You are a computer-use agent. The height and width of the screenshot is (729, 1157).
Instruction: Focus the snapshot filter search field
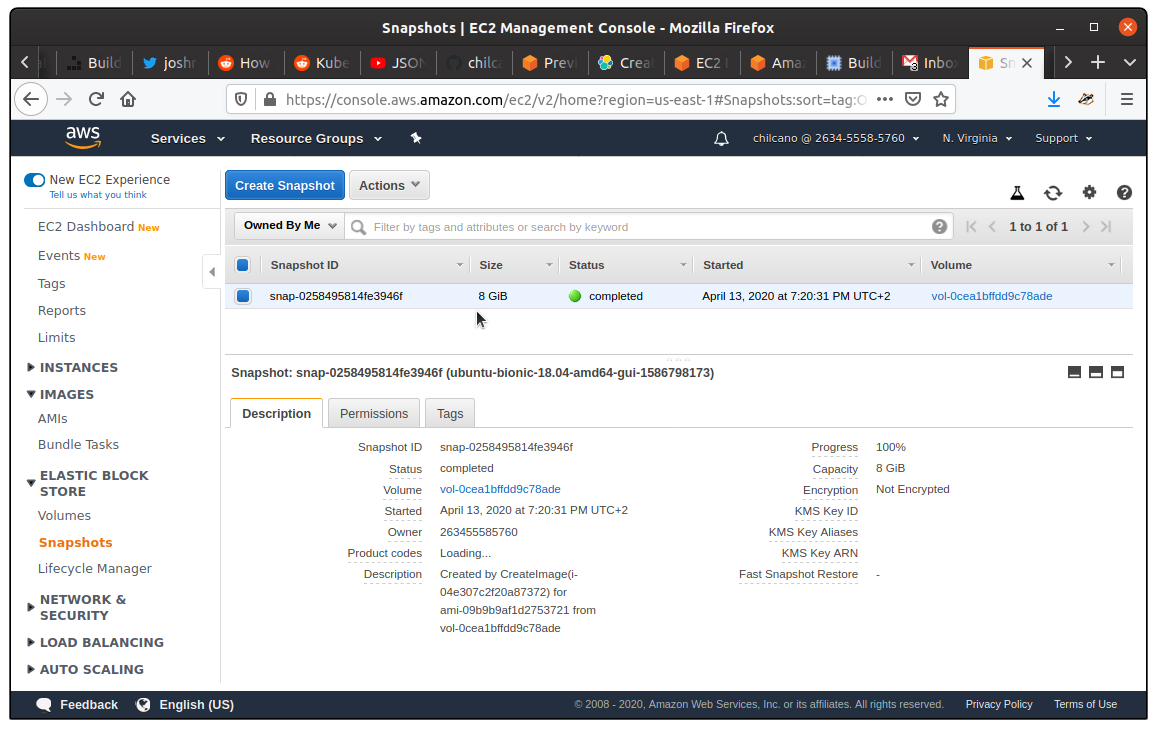pos(649,227)
